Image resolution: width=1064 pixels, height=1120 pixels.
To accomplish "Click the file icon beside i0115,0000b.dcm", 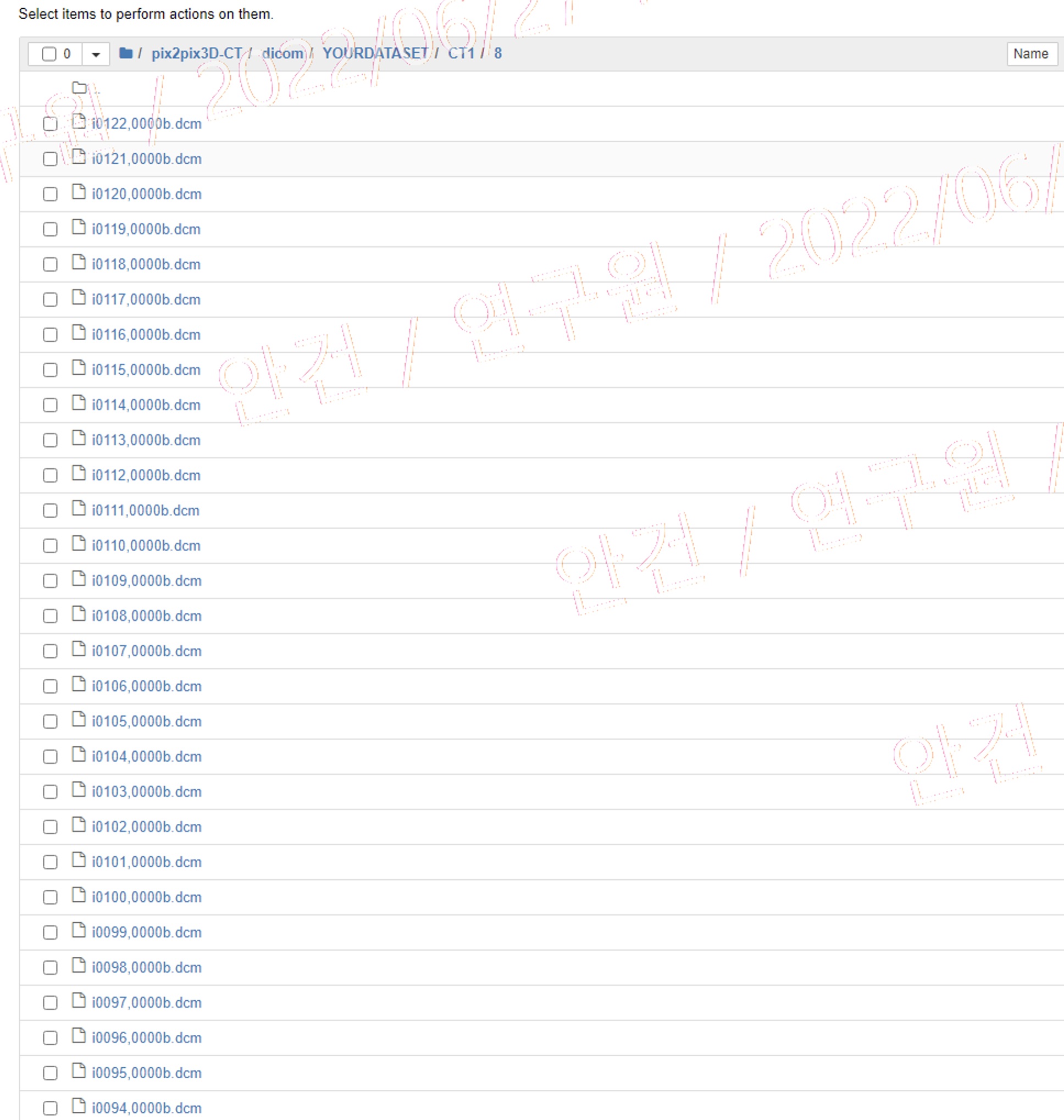I will [79, 369].
